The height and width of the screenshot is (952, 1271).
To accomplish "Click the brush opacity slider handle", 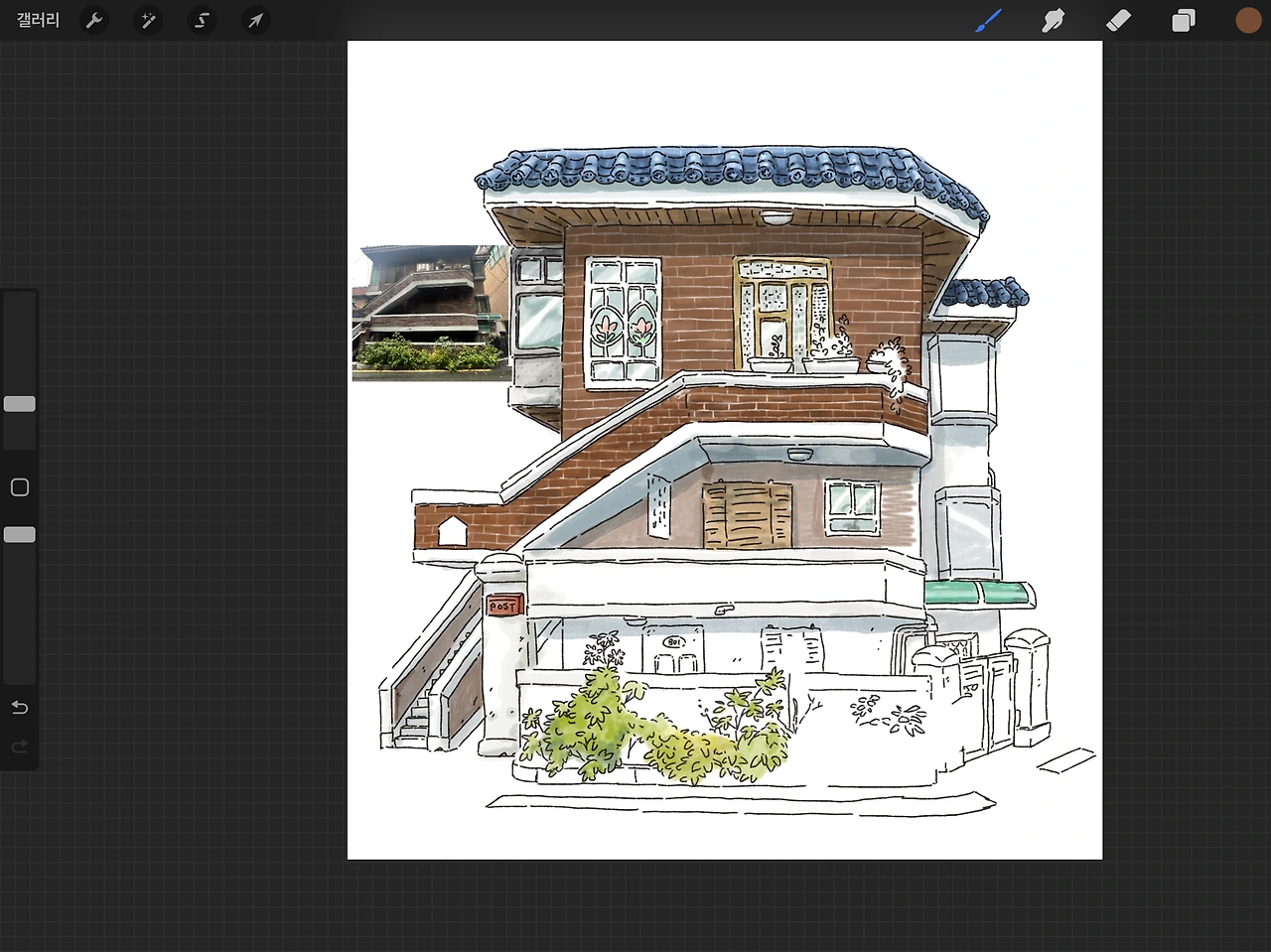I will 20,535.
